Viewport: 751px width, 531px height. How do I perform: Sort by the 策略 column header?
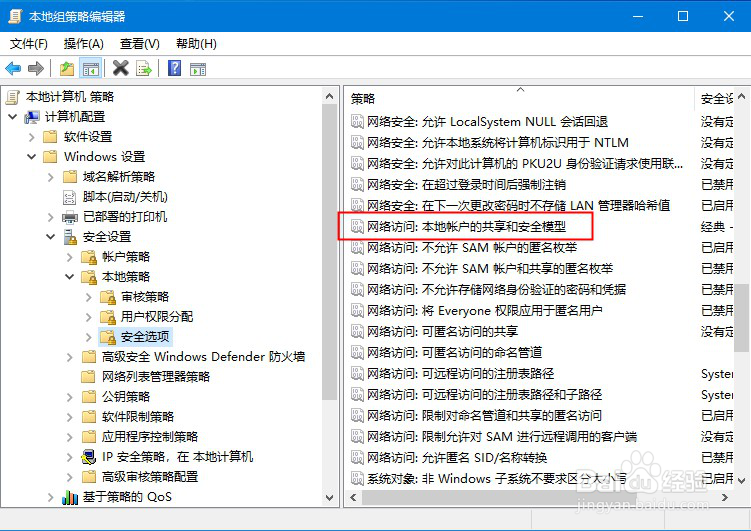coord(519,99)
